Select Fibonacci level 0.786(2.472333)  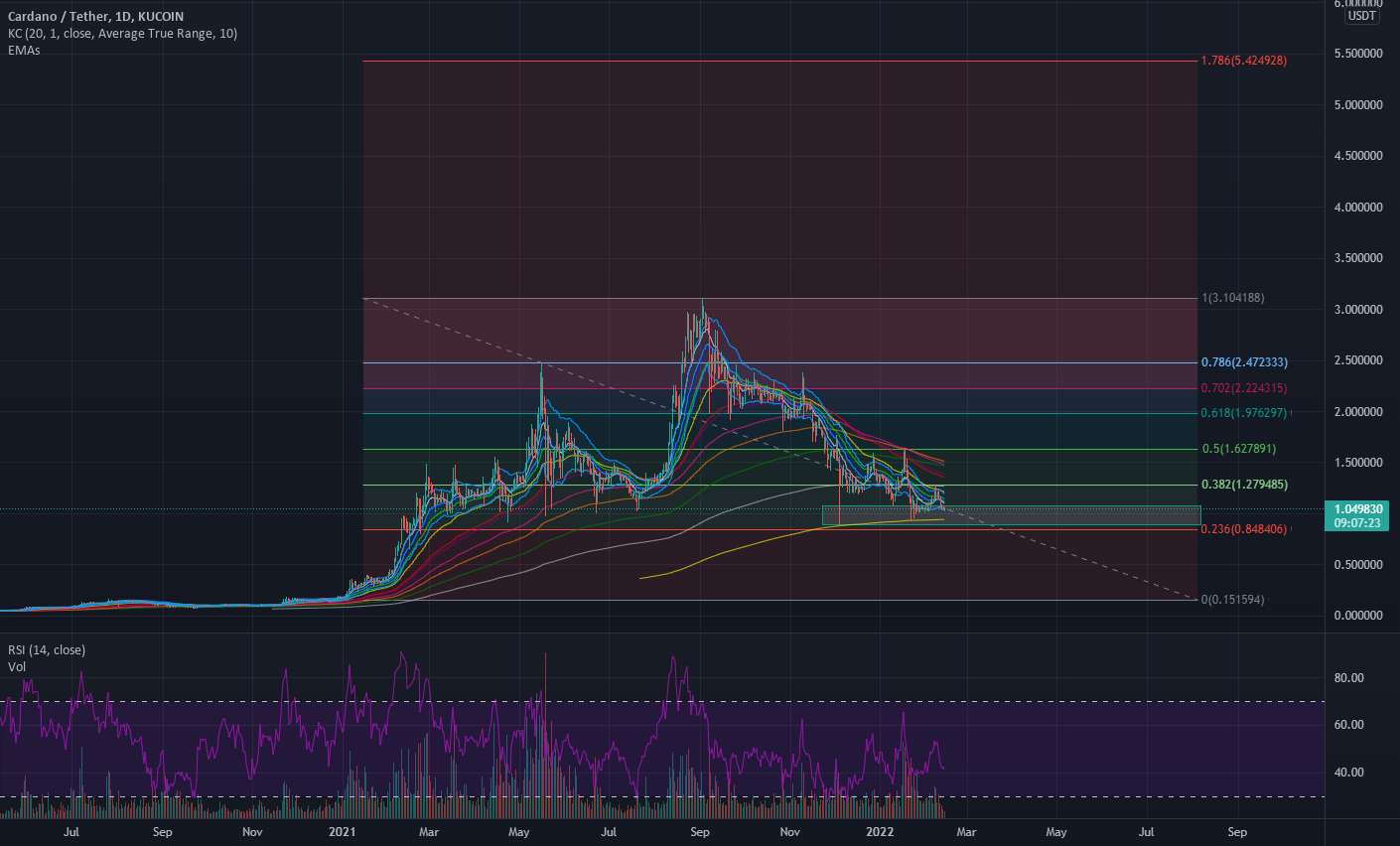tap(1243, 362)
